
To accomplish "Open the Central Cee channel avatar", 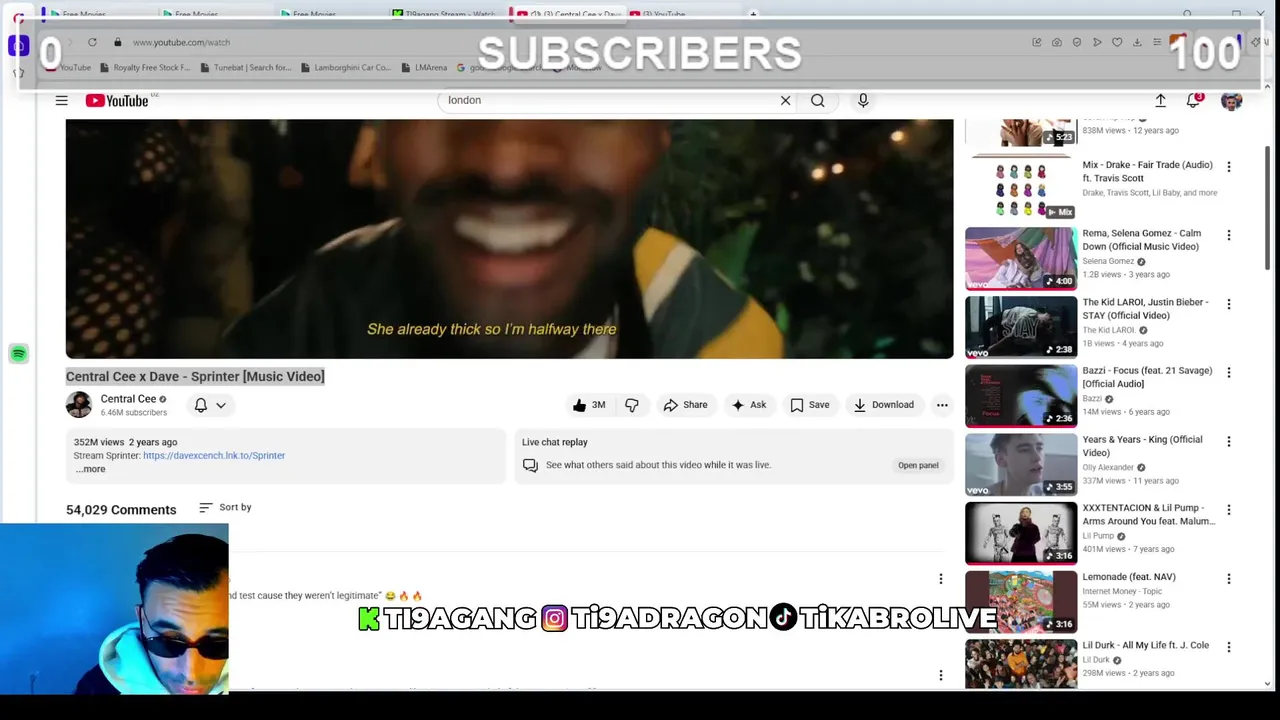I will (x=79, y=405).
